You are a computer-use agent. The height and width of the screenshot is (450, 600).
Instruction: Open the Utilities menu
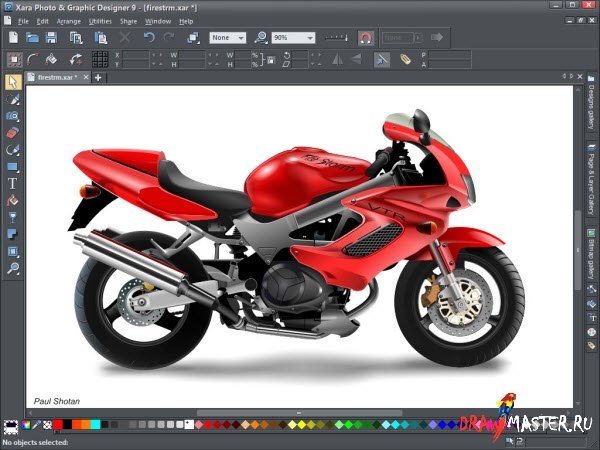pyautogui.click(x=100, y=21)
